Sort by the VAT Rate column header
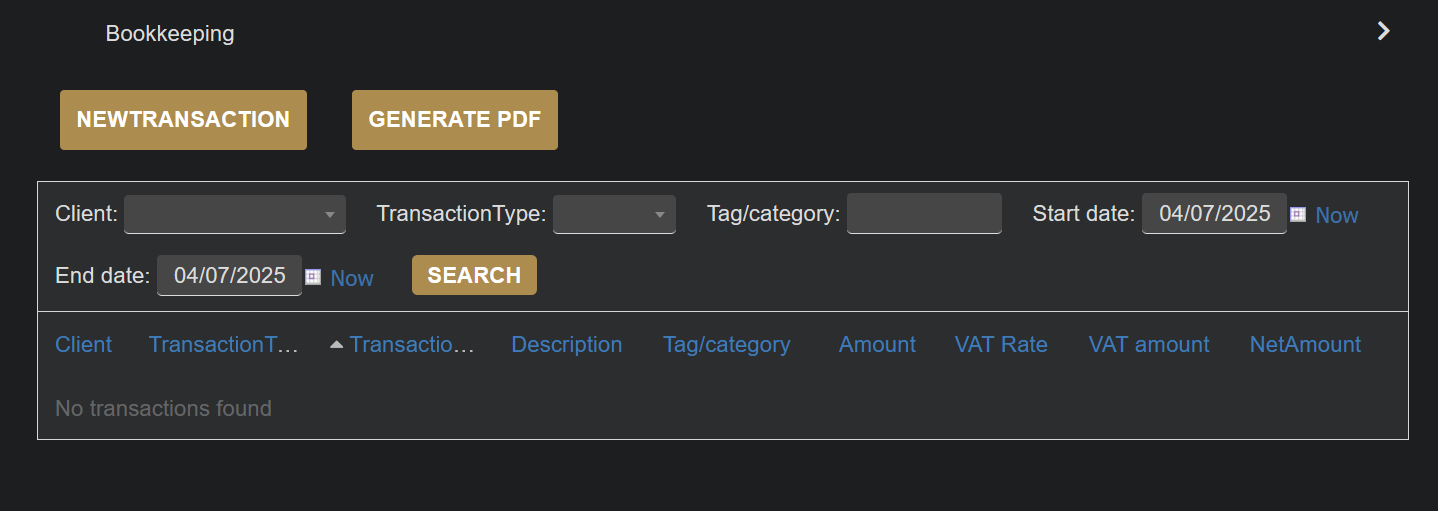 pyautogui.click(x=1001, y=345)
